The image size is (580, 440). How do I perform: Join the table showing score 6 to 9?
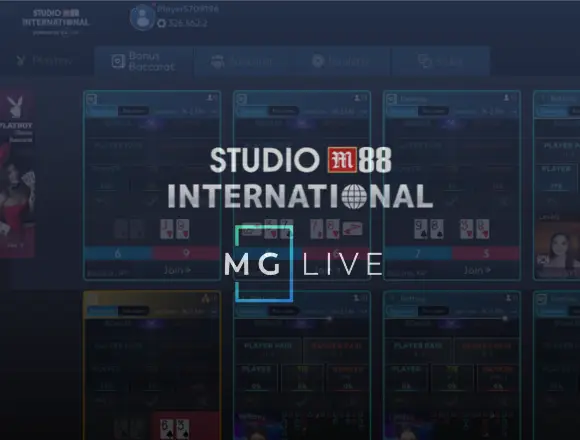[177, 270]
